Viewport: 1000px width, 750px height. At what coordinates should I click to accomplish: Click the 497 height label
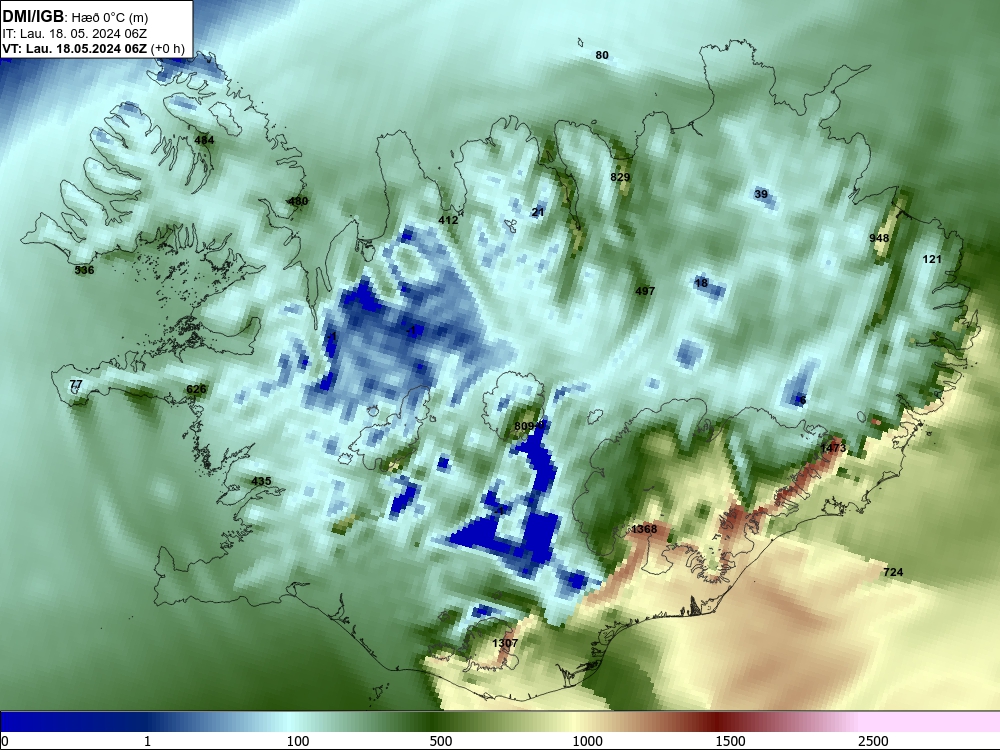pos(645,291)
